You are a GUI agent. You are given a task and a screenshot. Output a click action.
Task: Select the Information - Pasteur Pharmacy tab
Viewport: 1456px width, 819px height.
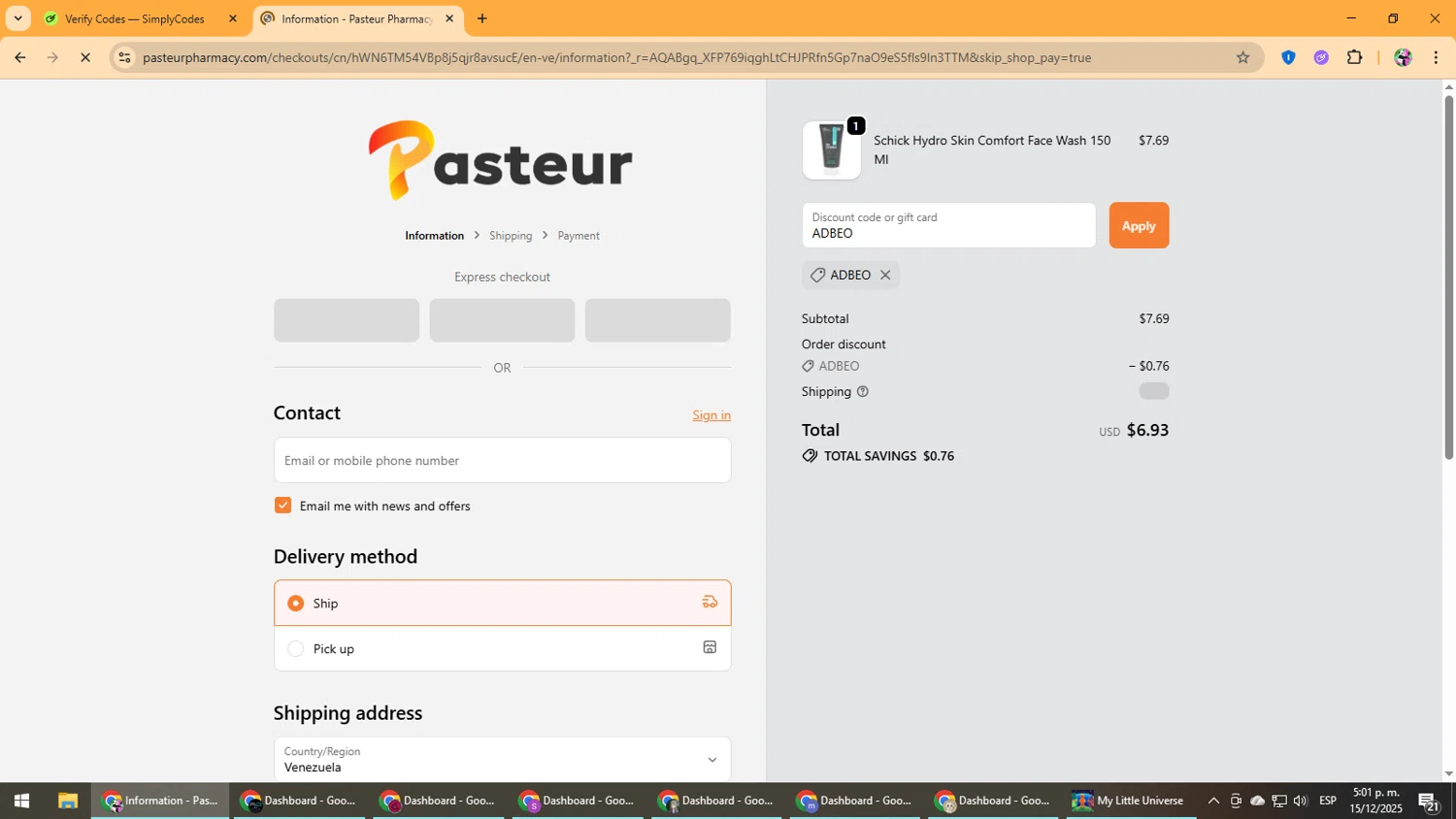coord(357,18)
